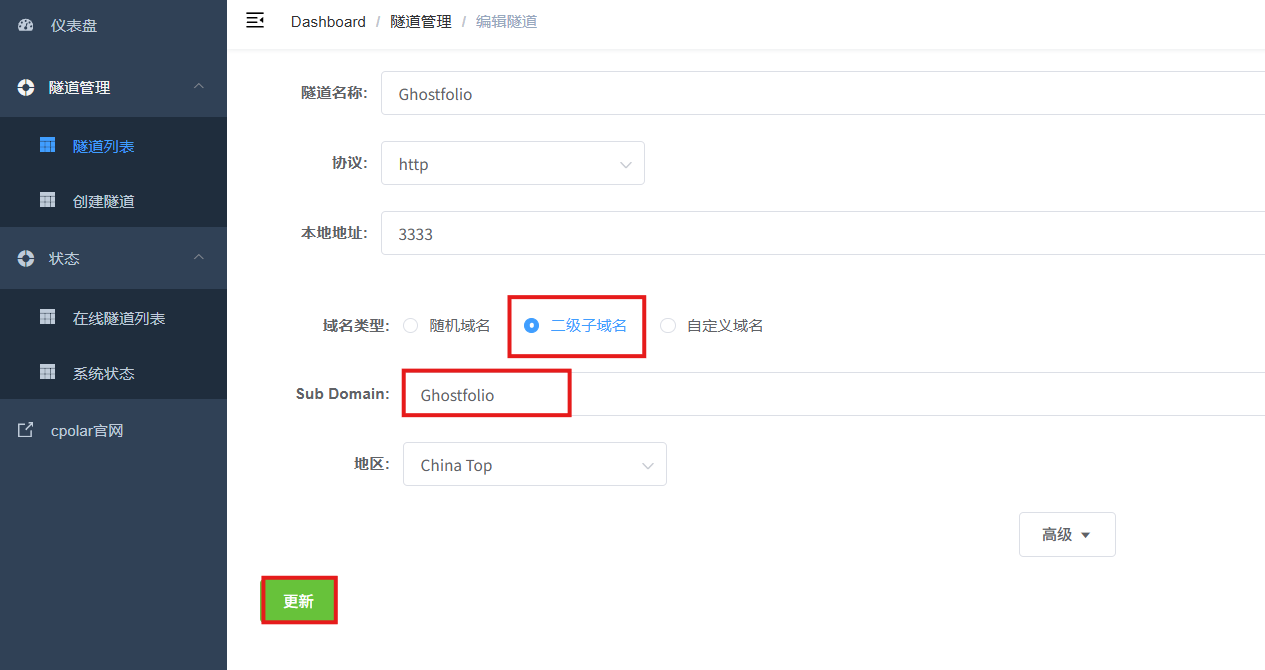Viewport: 1265px width, 670px height.
Task: Click the table icon beside 在线隧道列表
Action: [x=47, y=317]
